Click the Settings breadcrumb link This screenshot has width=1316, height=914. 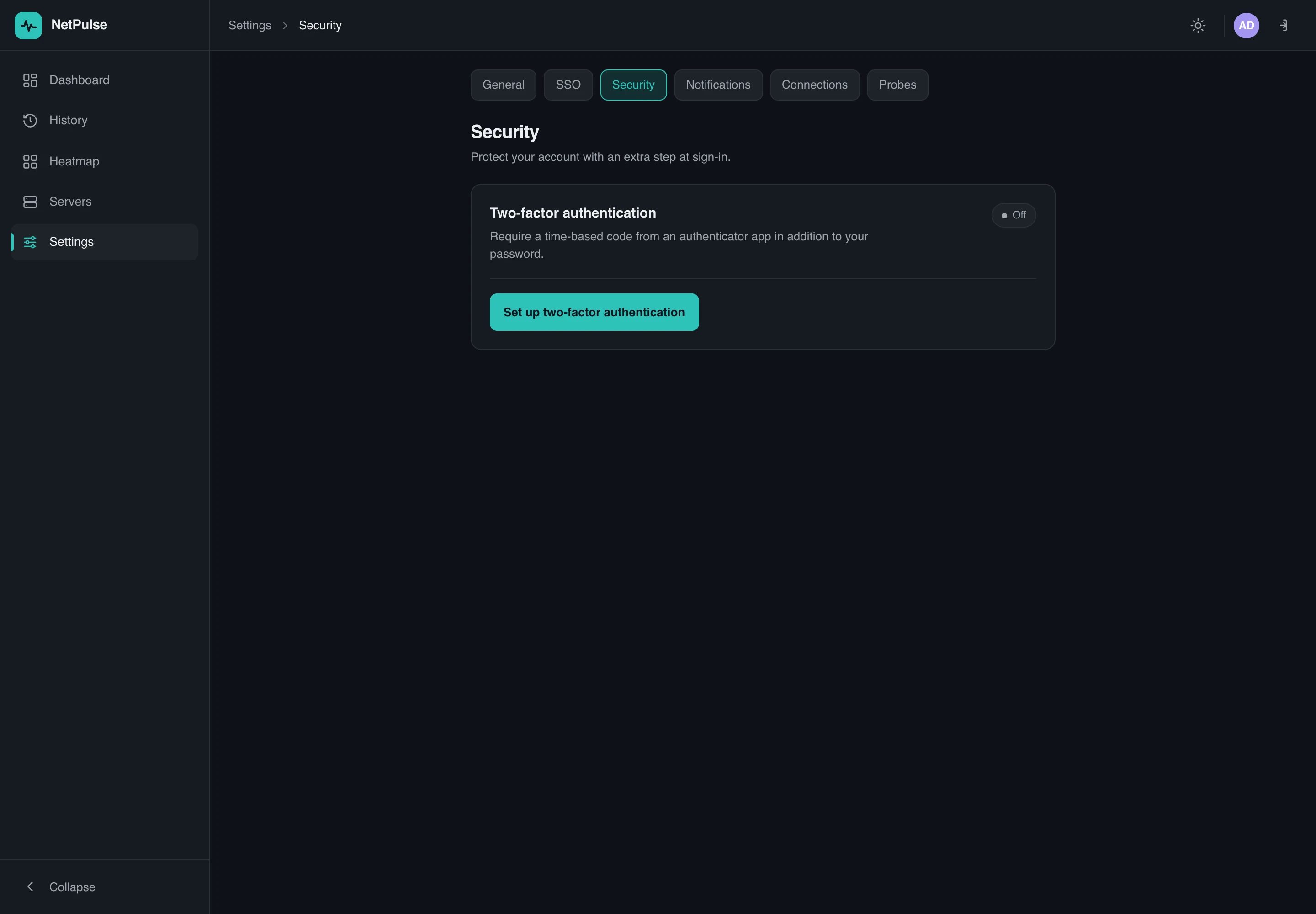tap(249, 25)
